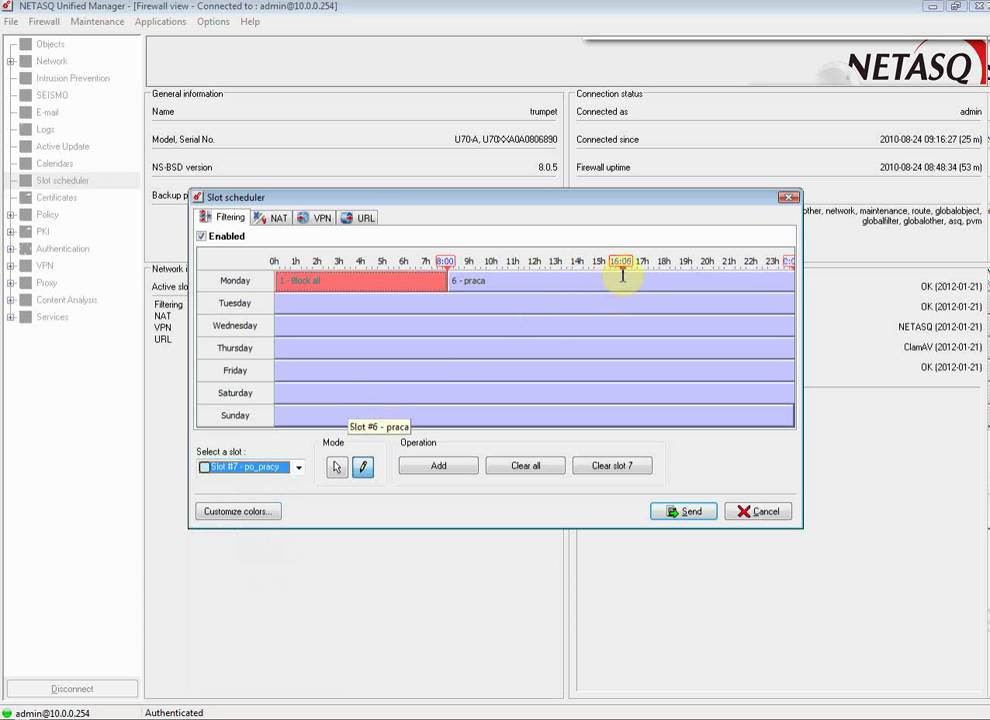Click the Tuesday schedule row
990x720 pixels.
pyautogui.click(x=534, y=304)
